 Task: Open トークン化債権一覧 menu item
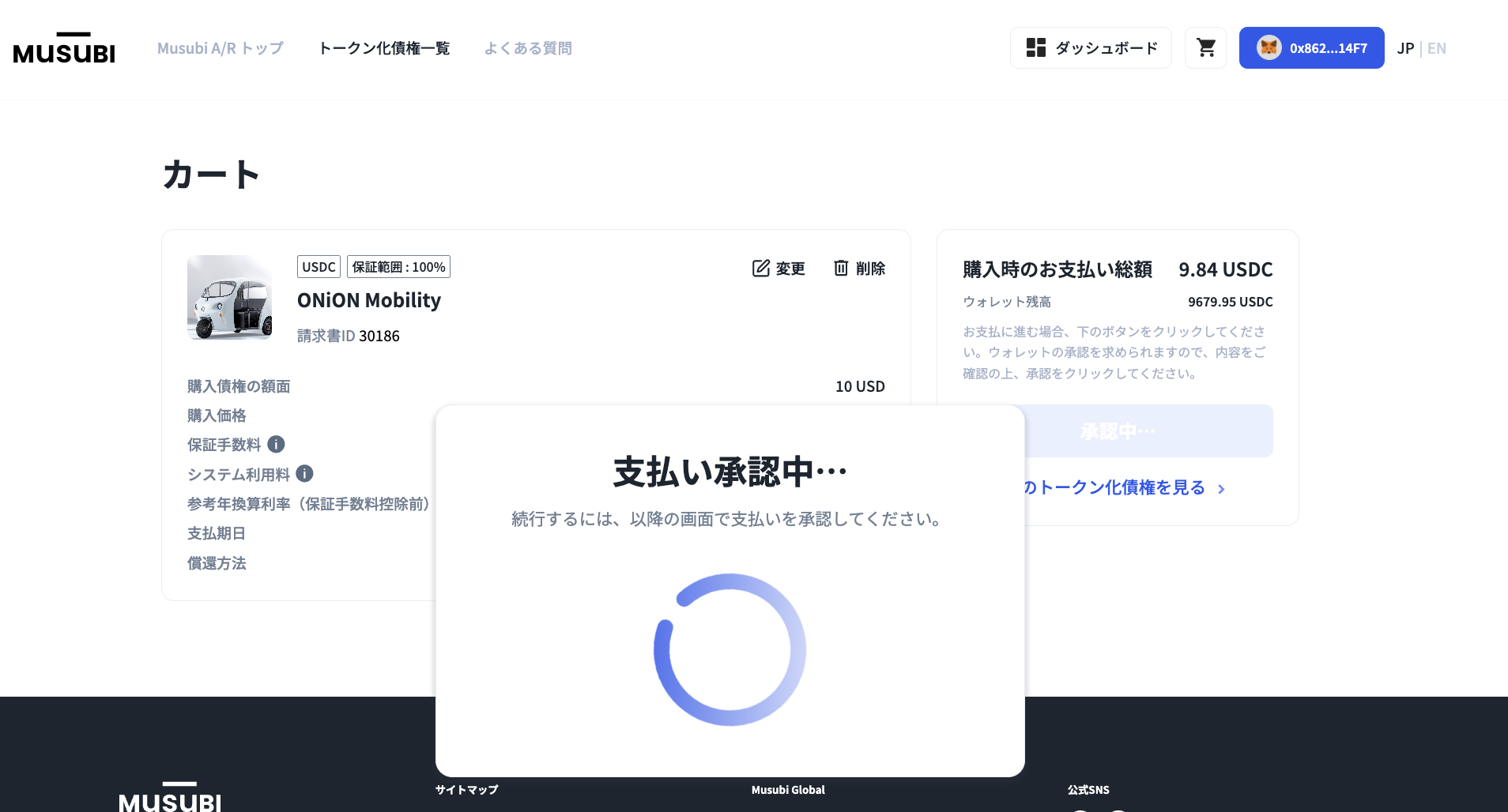coord(384,48)
